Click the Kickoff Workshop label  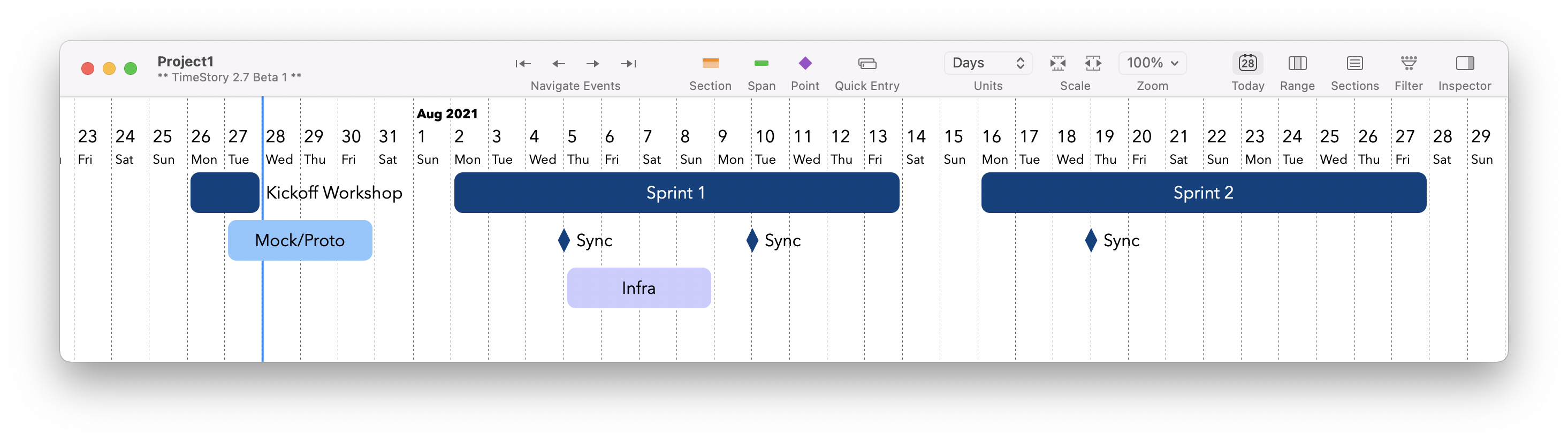tap(333, 193)
